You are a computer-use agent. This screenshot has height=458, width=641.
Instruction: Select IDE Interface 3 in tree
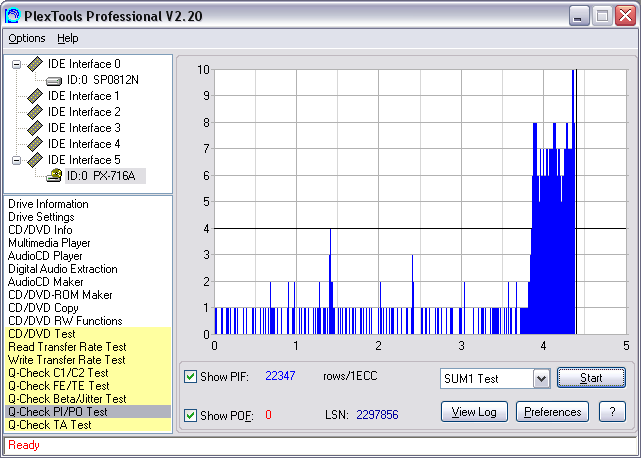click(84, 128)
